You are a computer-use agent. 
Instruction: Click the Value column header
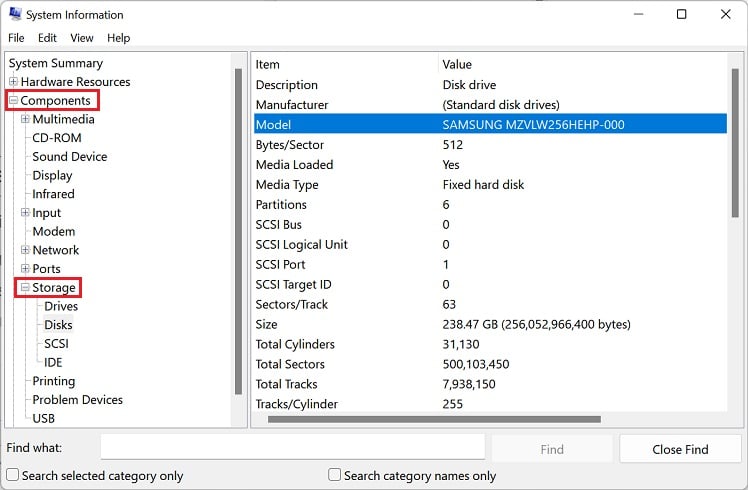(457, 64)
